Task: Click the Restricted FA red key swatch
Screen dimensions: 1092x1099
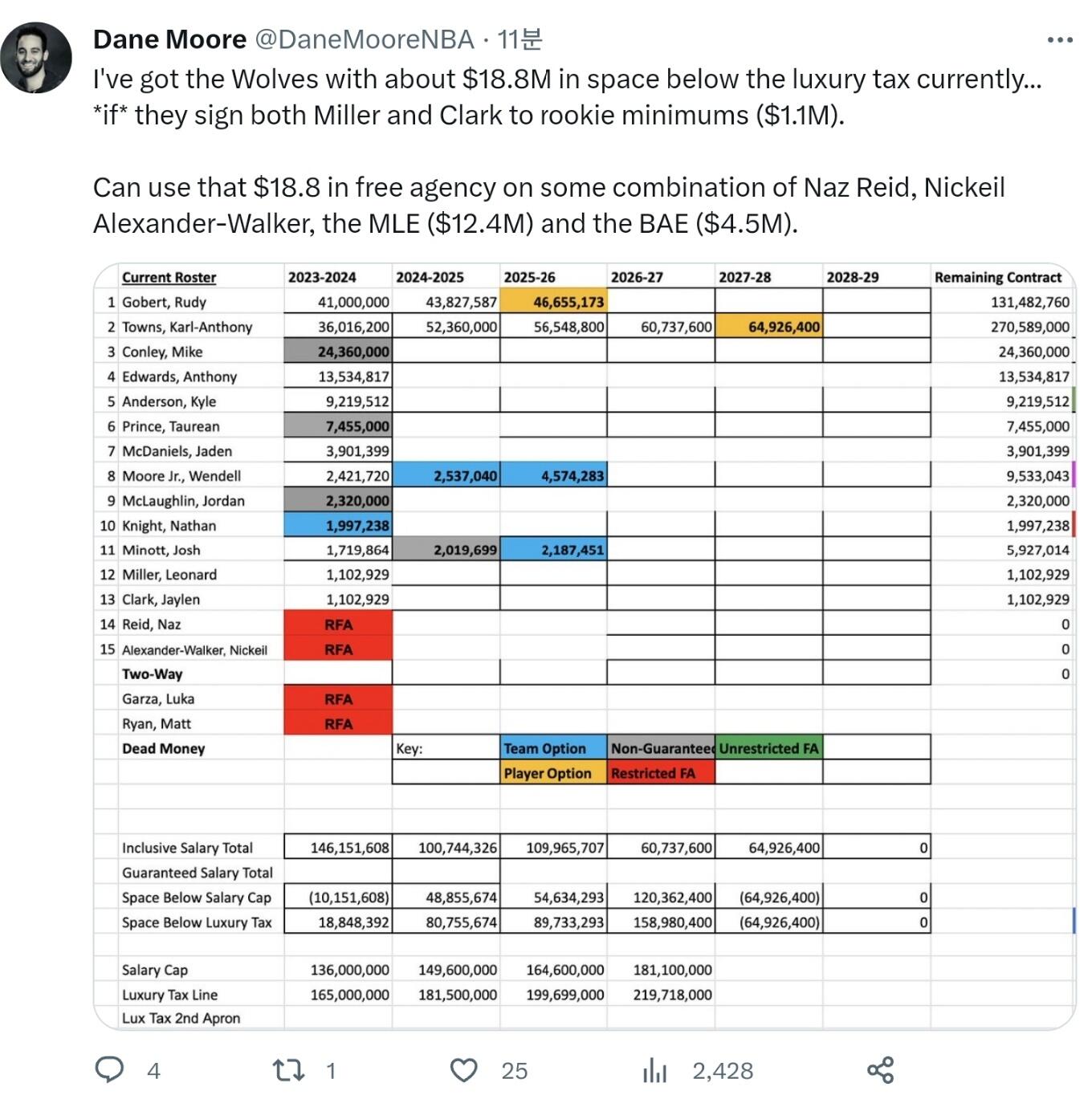Action: point(661,773)
